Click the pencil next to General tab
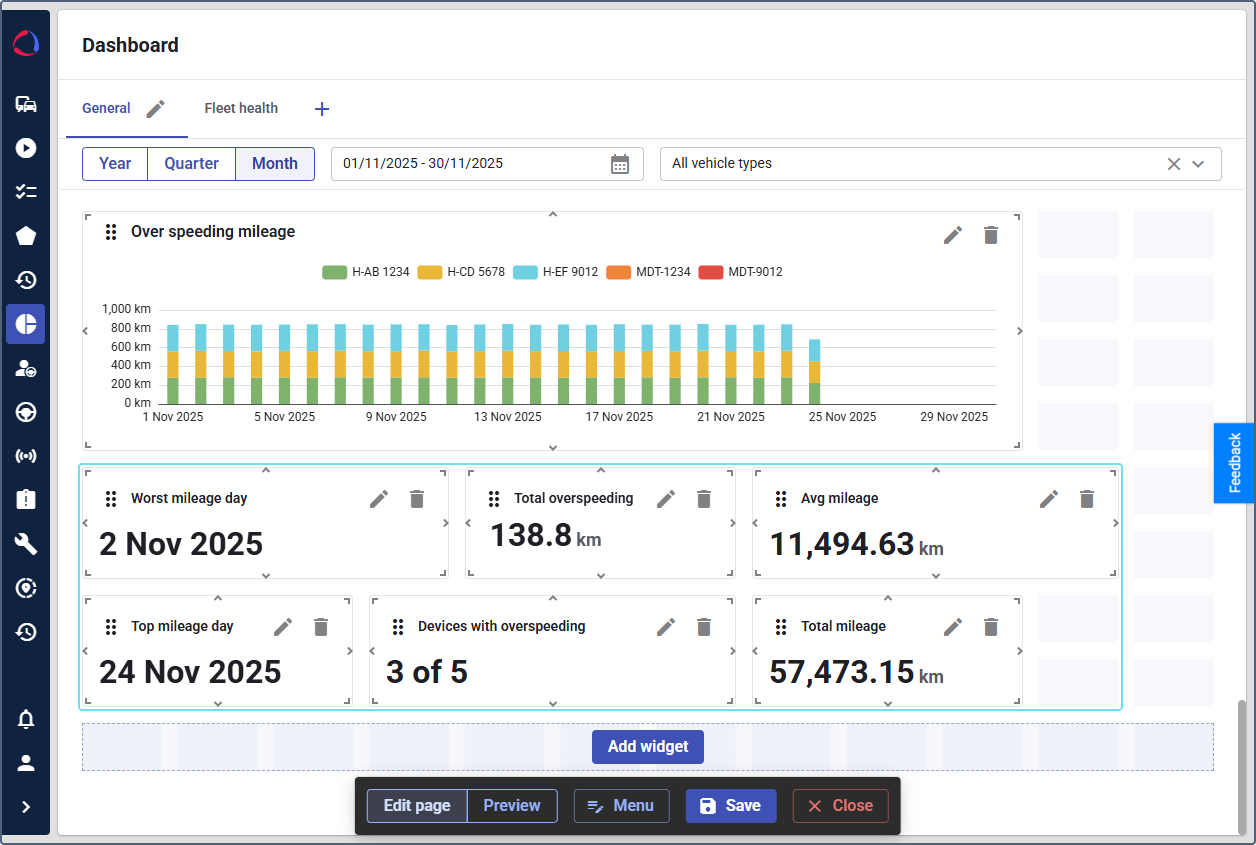This screenshot has height=845, width=1256. (154, 109)
